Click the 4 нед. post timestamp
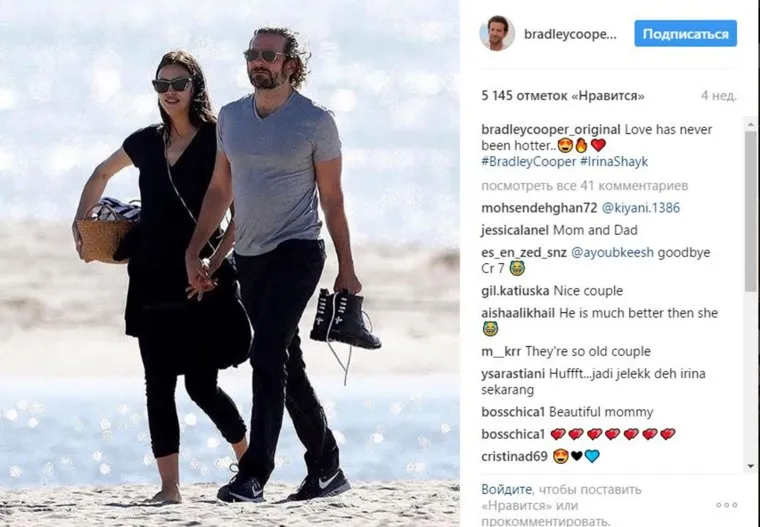This screenshot has height=527, width=760. point(719,96)
